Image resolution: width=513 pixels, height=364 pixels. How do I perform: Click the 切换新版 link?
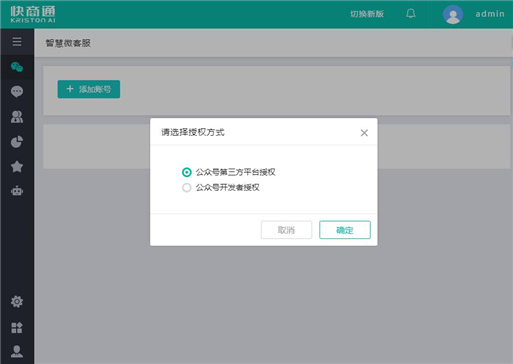point(367,14)
